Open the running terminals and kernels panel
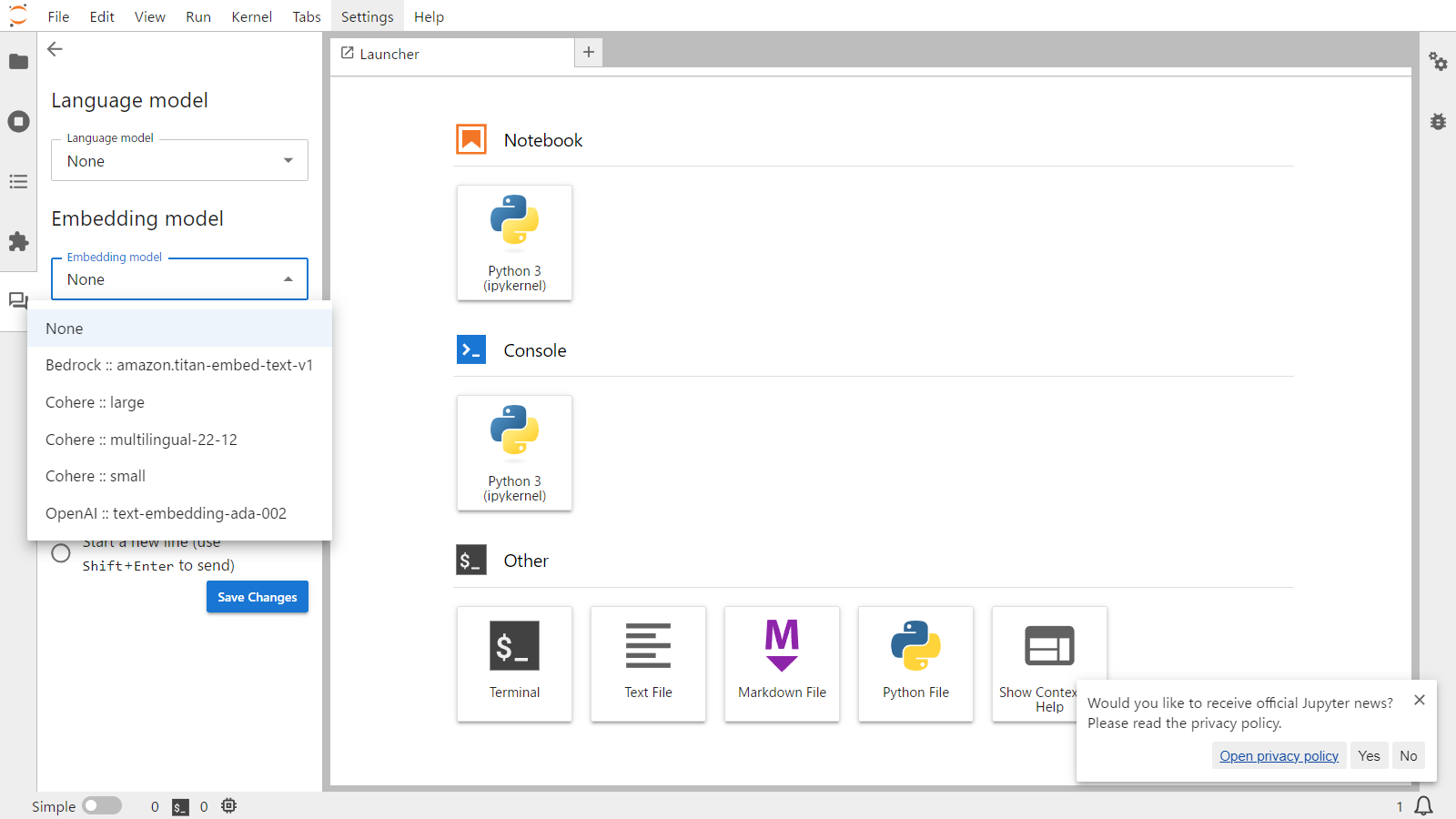Screen dimensions: 1456x819 pyautogui.click(x=18, y=122)
